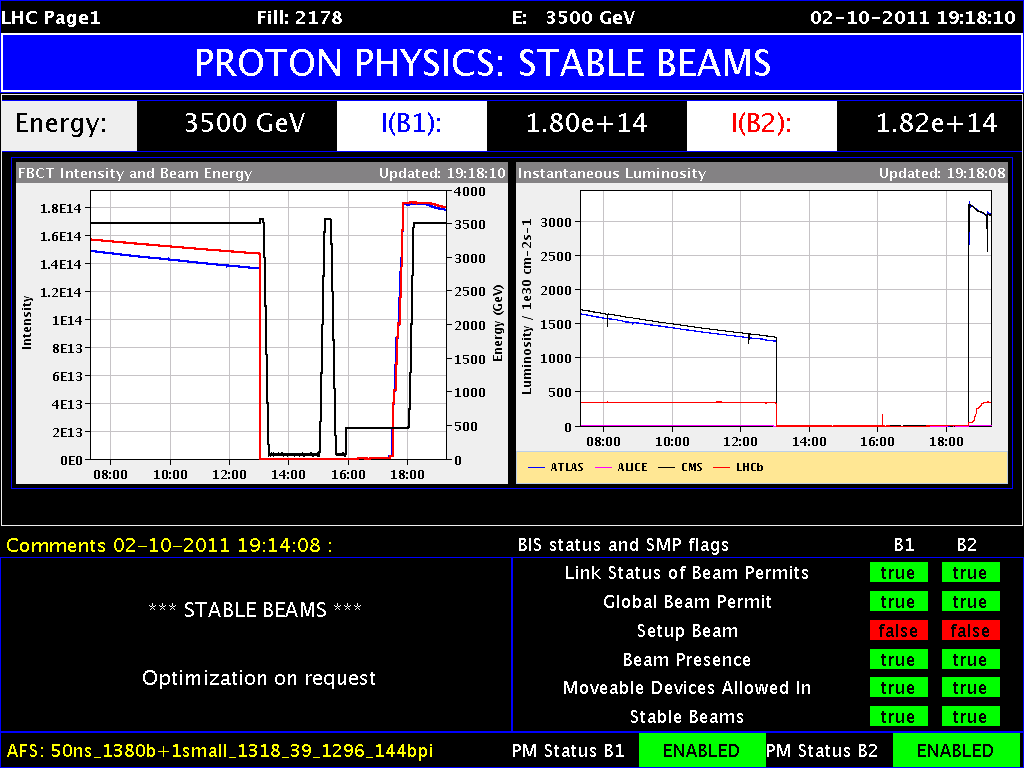
Task: Select the B2 true flag for Global Beam Permit
Action: 970,601
